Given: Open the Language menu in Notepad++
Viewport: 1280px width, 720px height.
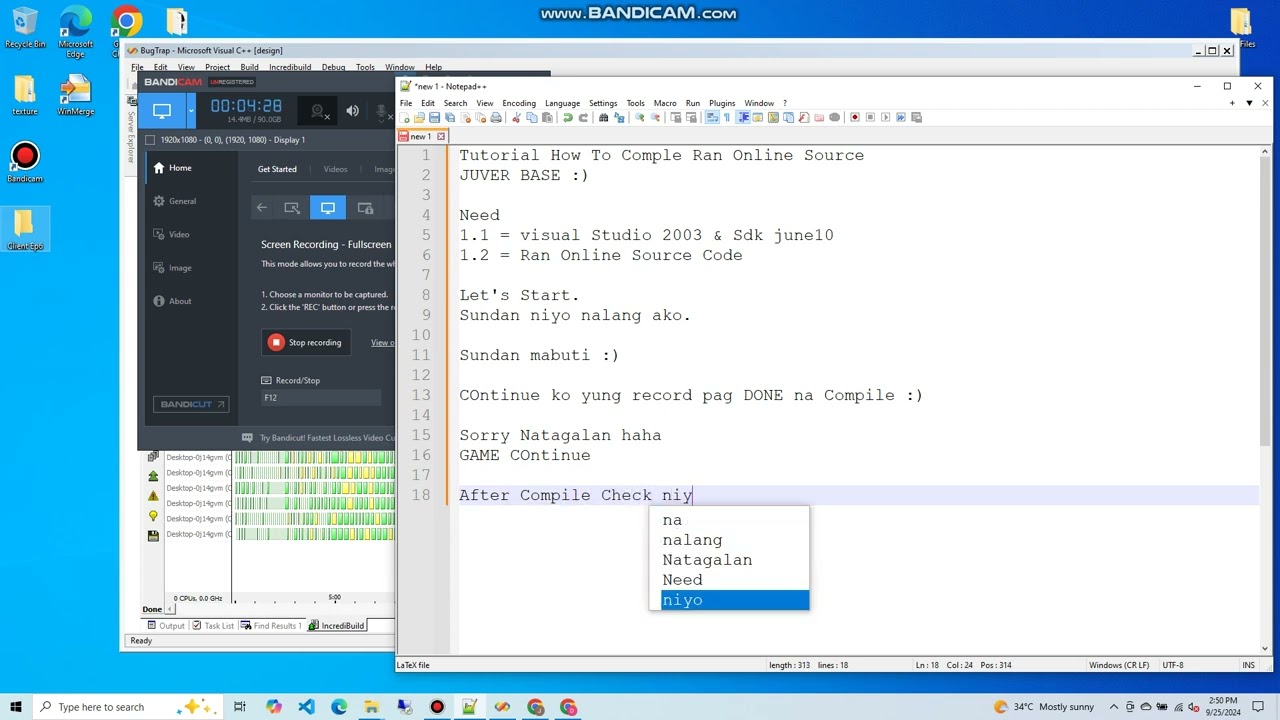Looking at the screenshot, I should click(562, 103).
